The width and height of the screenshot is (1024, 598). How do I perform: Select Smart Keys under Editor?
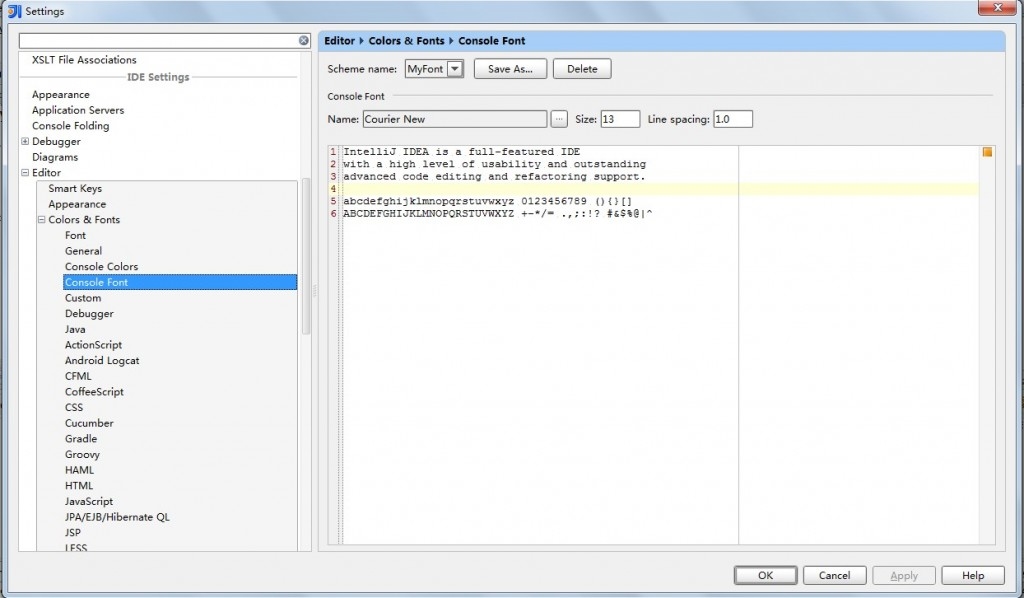75,189
